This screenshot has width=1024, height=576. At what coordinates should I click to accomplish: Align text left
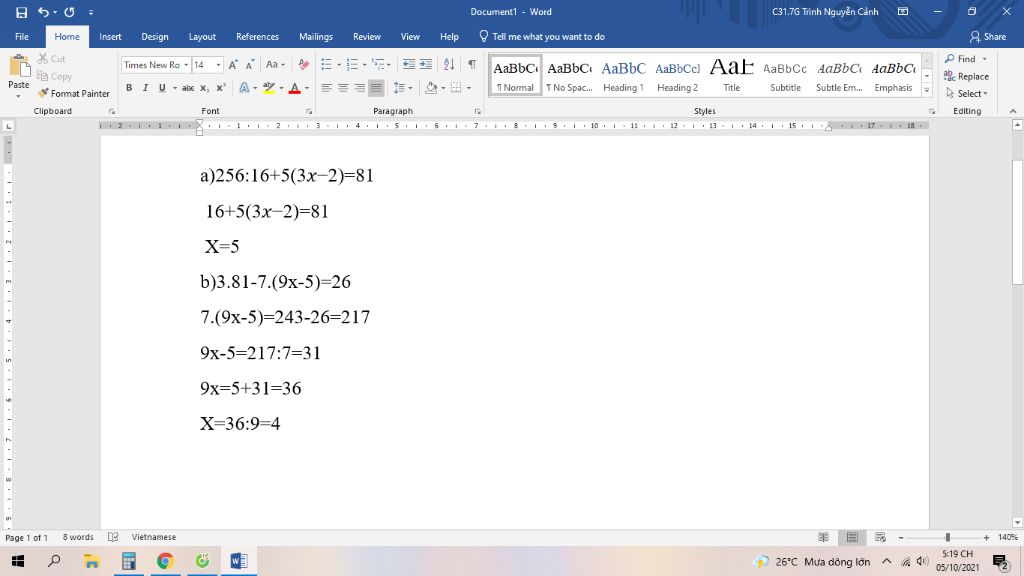pos(327,88)
